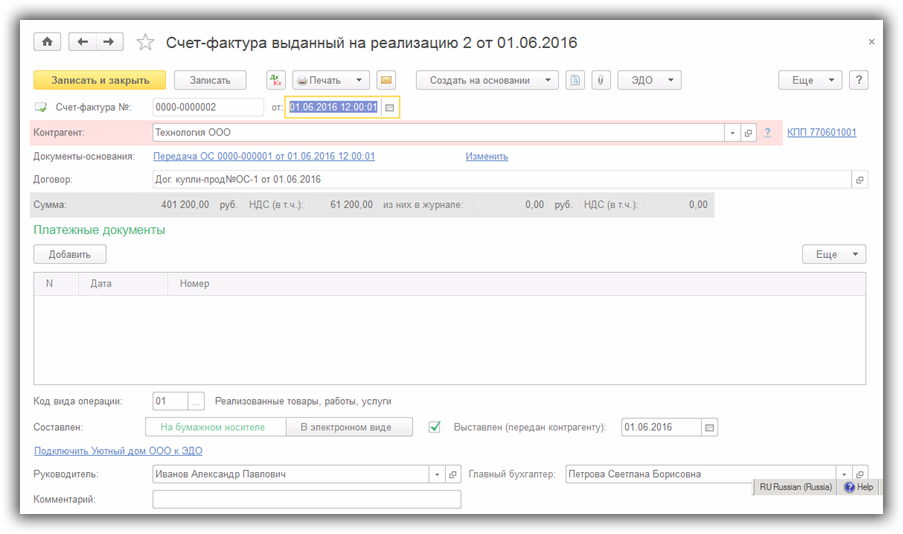Open Дт/Кт postings view icon
Viewport: 903px width, 534px height.
(276, 80)
